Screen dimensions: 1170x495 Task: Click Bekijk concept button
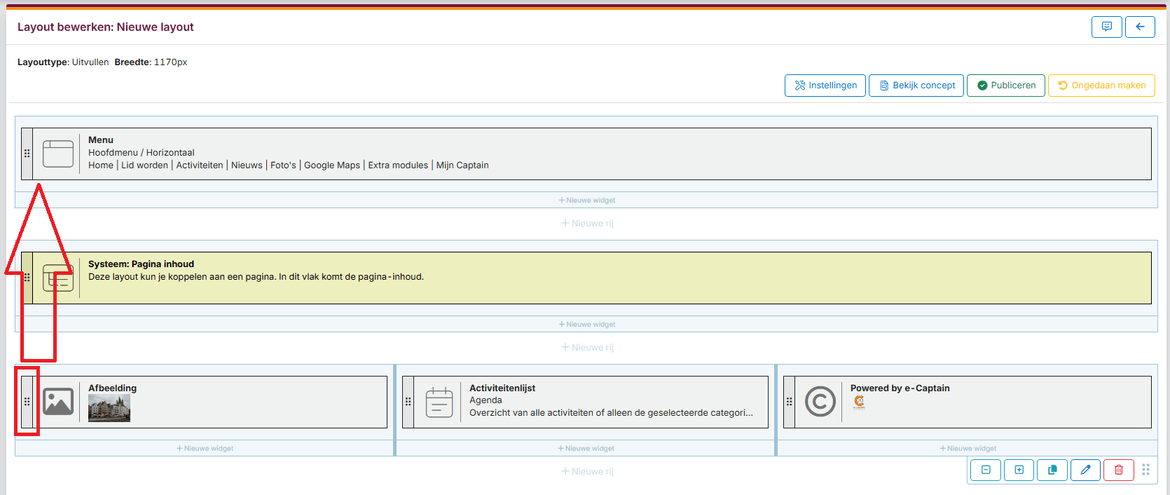(916, 86)
